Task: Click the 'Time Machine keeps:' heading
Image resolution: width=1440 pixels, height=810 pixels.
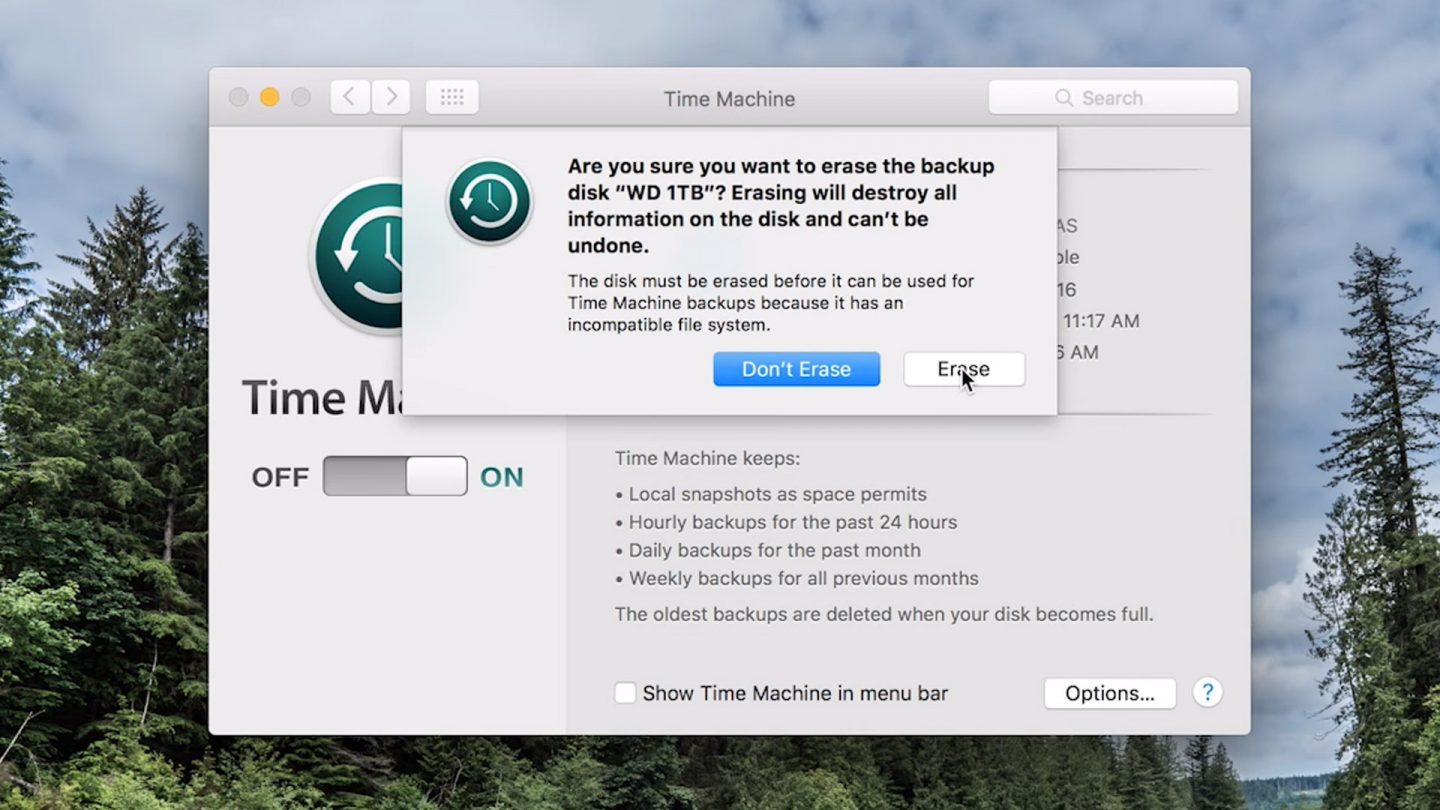Action: 708,459
